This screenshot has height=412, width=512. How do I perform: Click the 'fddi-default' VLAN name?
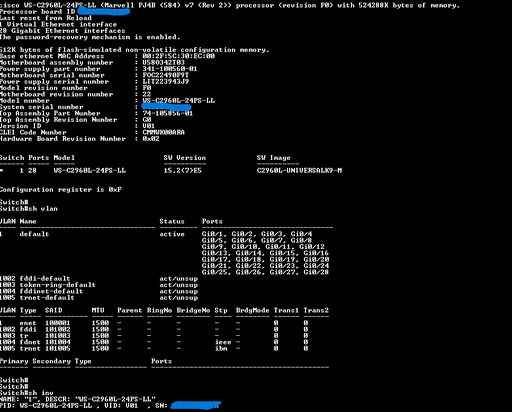coord(45,278)
